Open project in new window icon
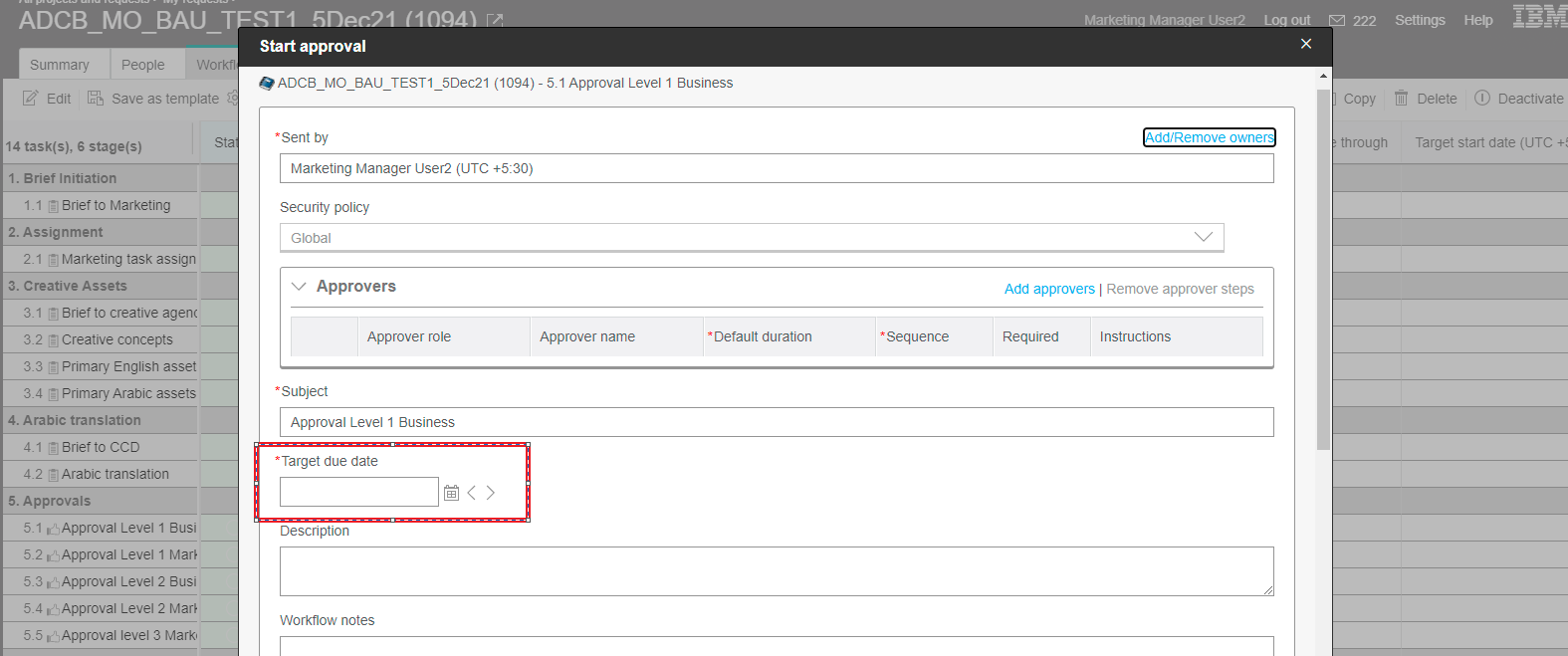Viewport: 1568px width, 656px height. (495, 20)
